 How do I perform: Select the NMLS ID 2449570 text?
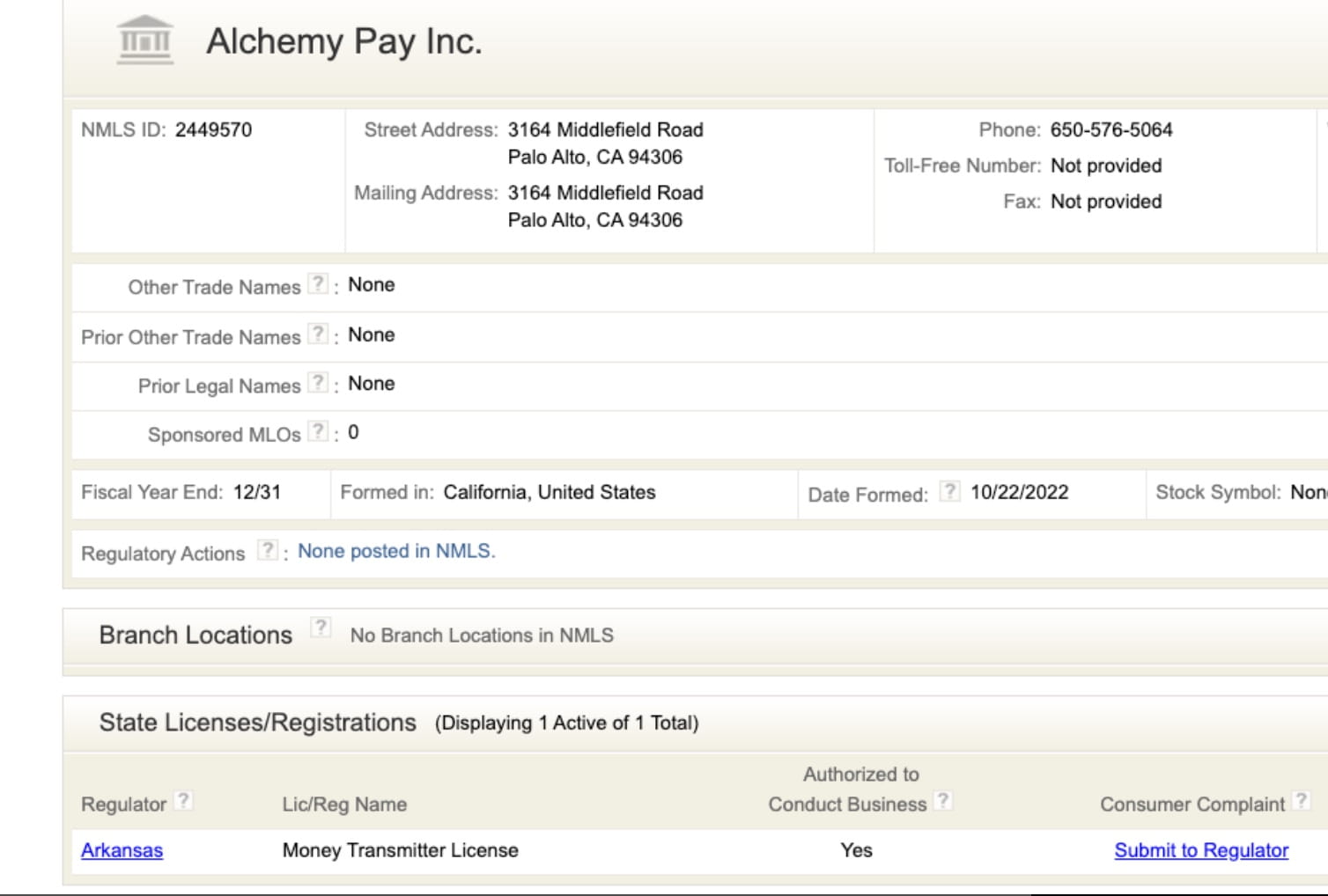tap(216, 129)
